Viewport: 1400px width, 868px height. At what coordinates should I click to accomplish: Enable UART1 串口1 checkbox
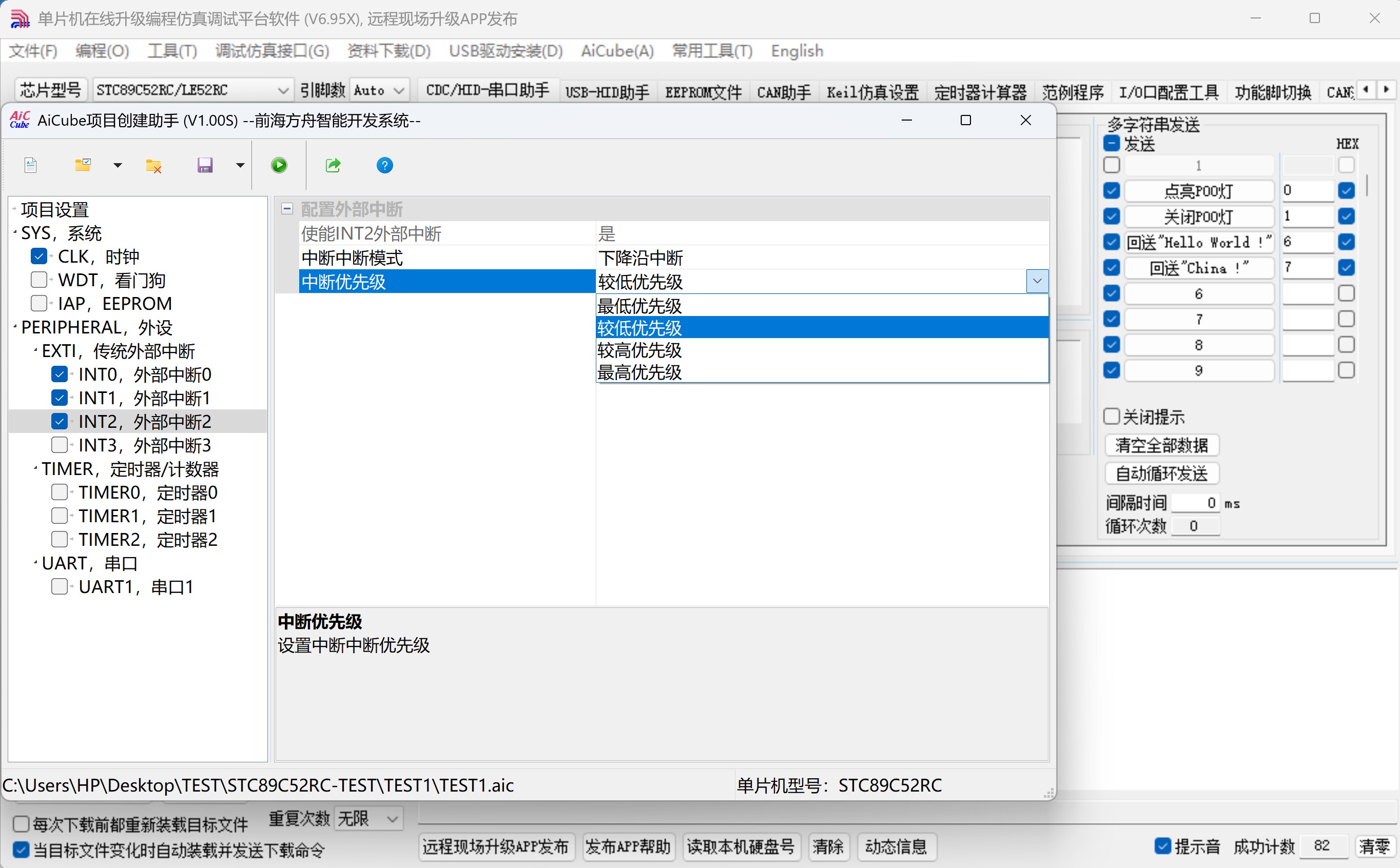tap(60, 586)
